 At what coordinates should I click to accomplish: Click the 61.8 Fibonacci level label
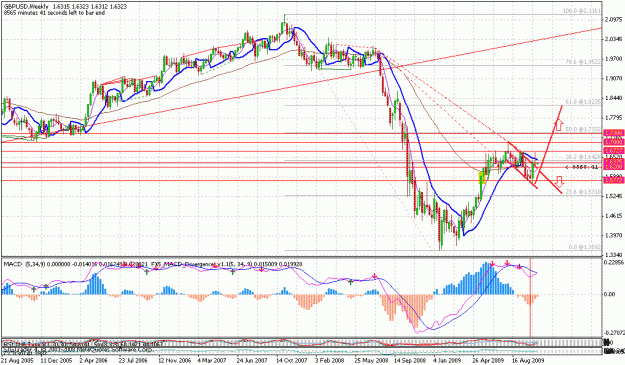pyautogui.click(x=583, y=102)
